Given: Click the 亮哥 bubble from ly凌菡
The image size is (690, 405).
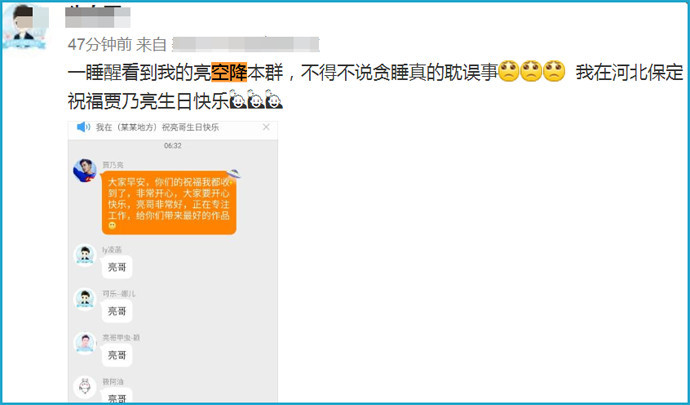Looking at the screenshot, I should pos(117,267).
